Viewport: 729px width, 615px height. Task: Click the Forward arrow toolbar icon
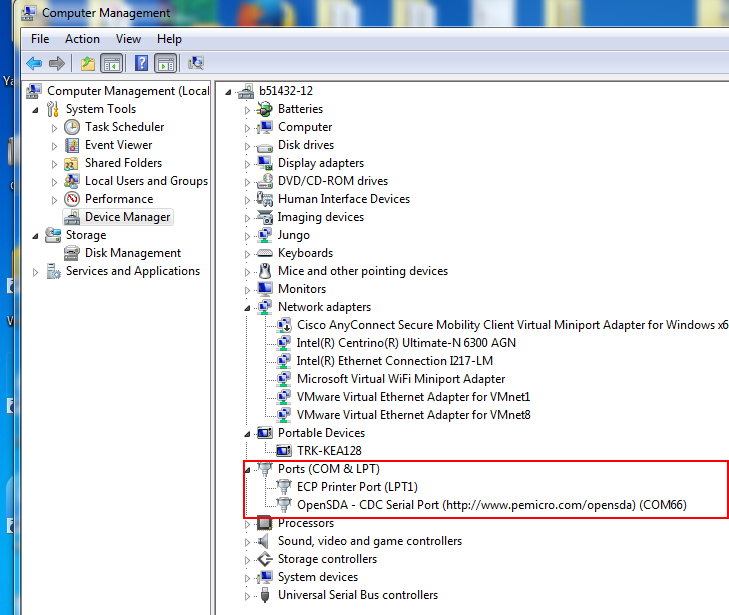tap(57, 63)
